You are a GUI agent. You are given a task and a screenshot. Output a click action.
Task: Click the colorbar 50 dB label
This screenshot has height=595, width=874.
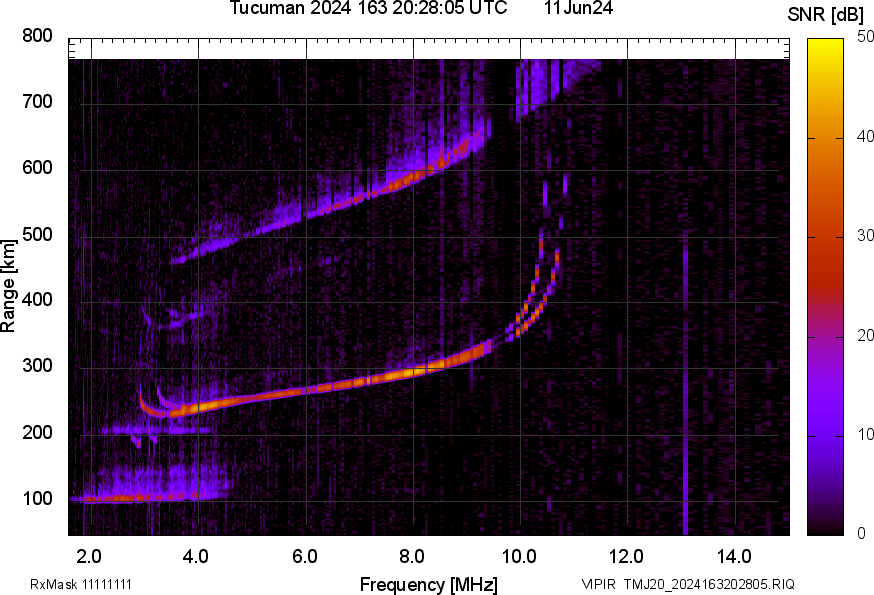click(865, 37)
